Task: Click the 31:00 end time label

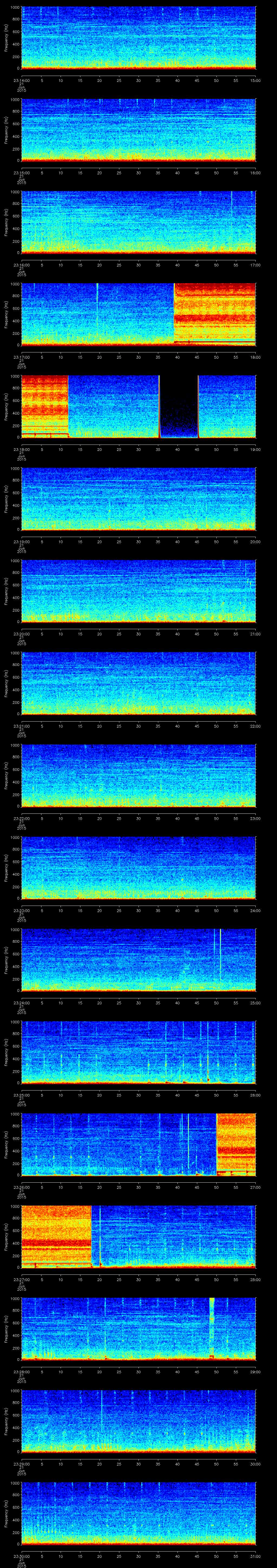Action: coord(255,1556)
